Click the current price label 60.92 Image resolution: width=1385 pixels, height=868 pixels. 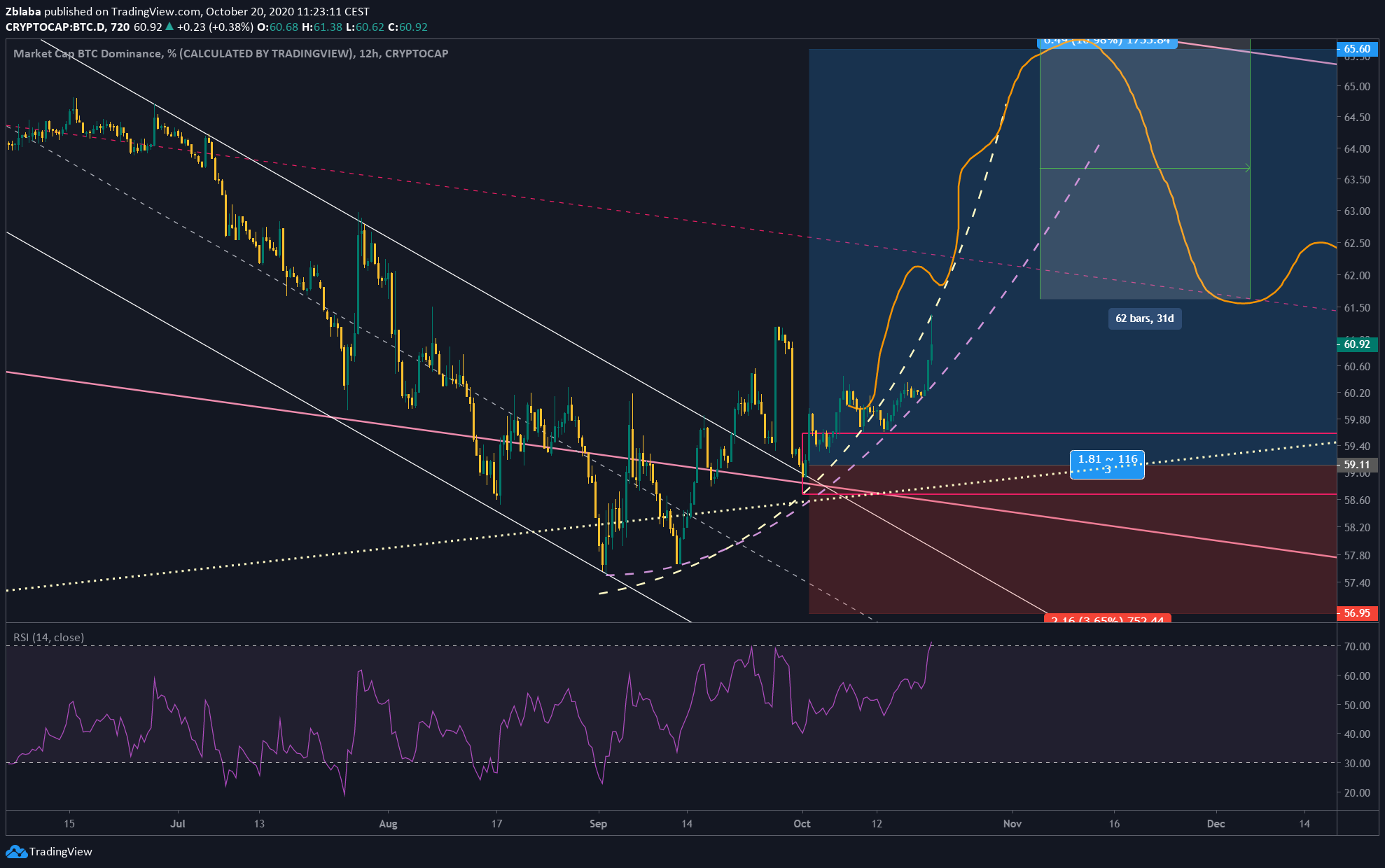tap(1357, 344)
